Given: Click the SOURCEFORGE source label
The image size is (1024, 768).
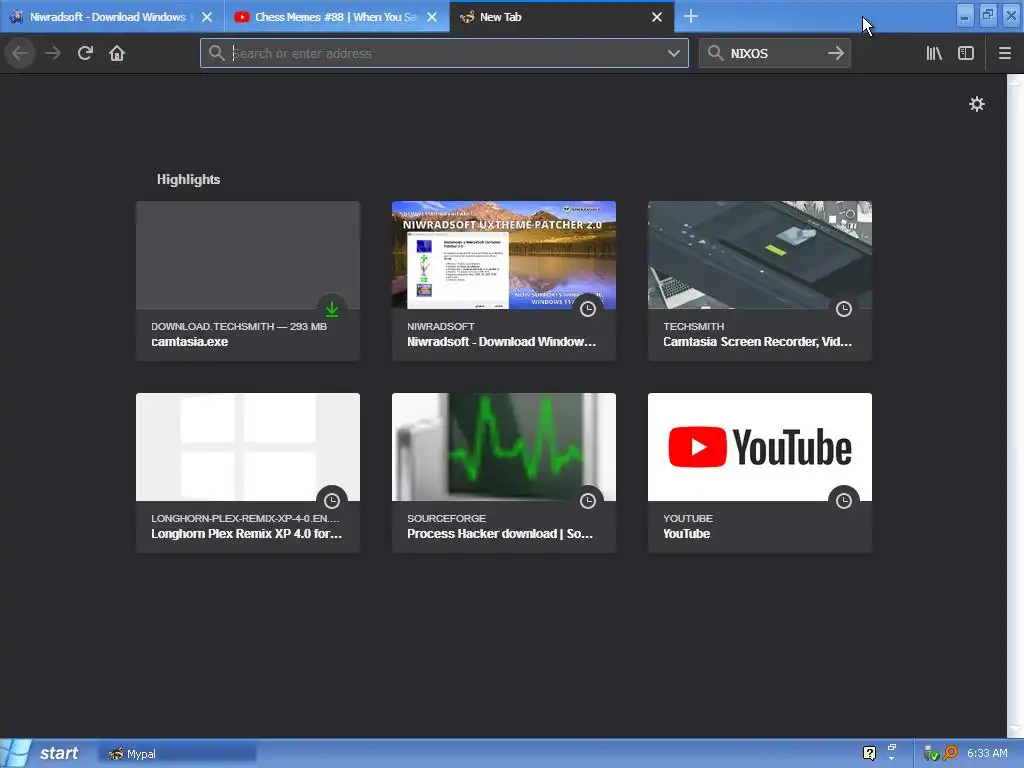Looking at the screenshot, I should tap(446, 518).
